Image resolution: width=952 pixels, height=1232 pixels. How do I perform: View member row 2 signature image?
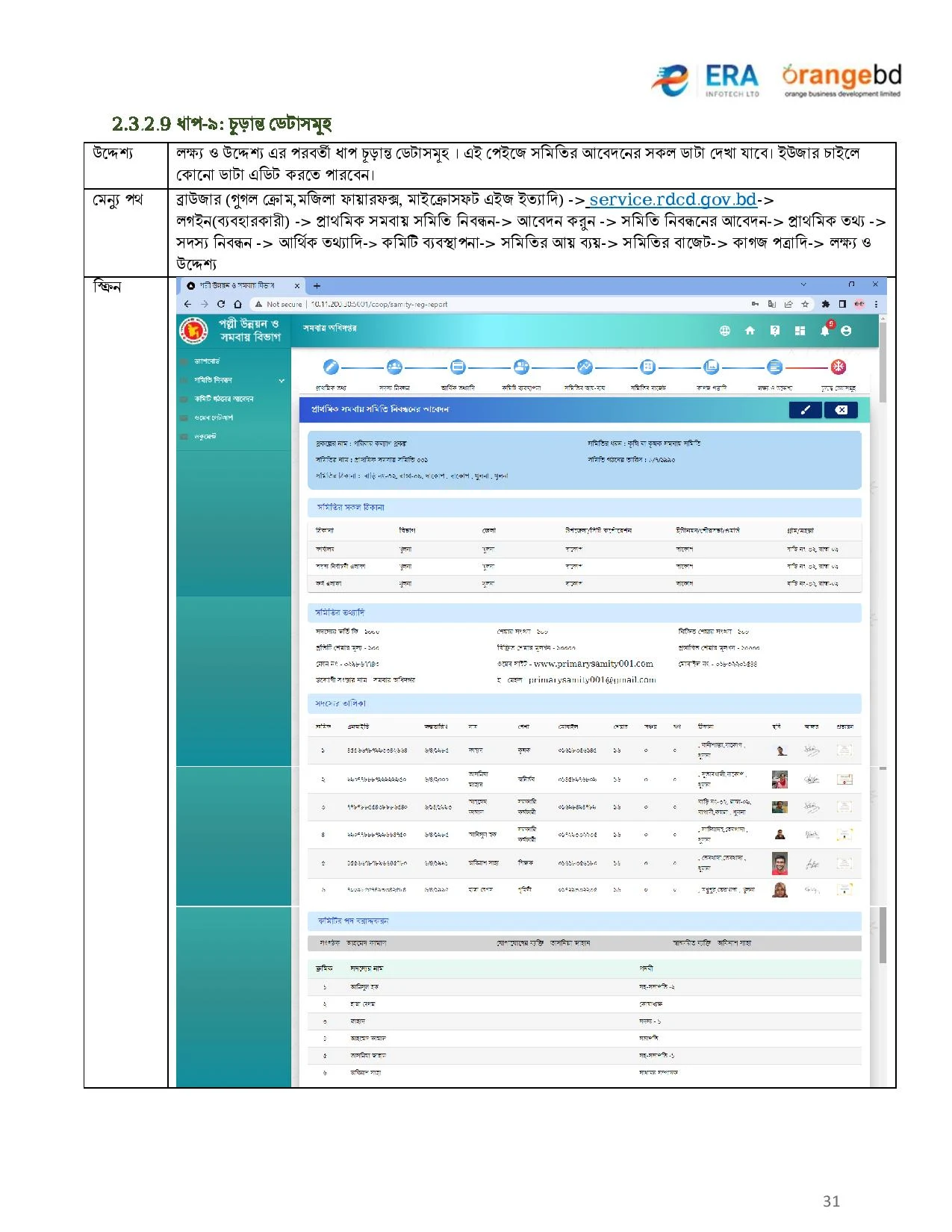tap(812, 780)
